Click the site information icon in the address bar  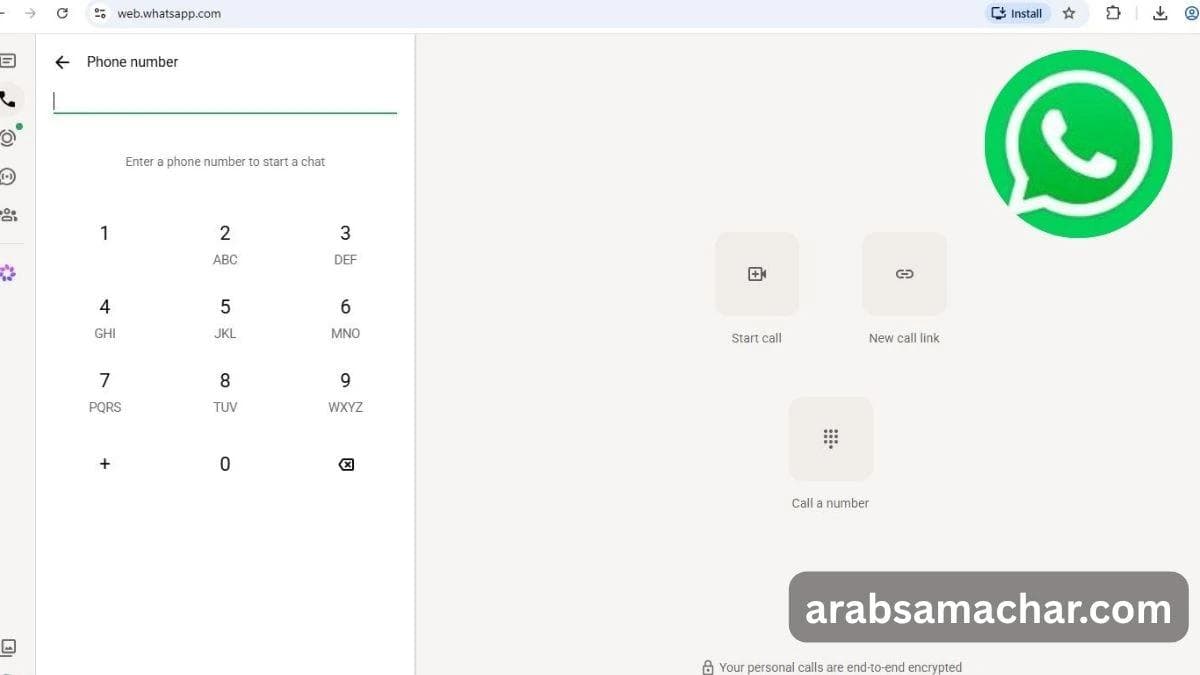coord(99,13)
